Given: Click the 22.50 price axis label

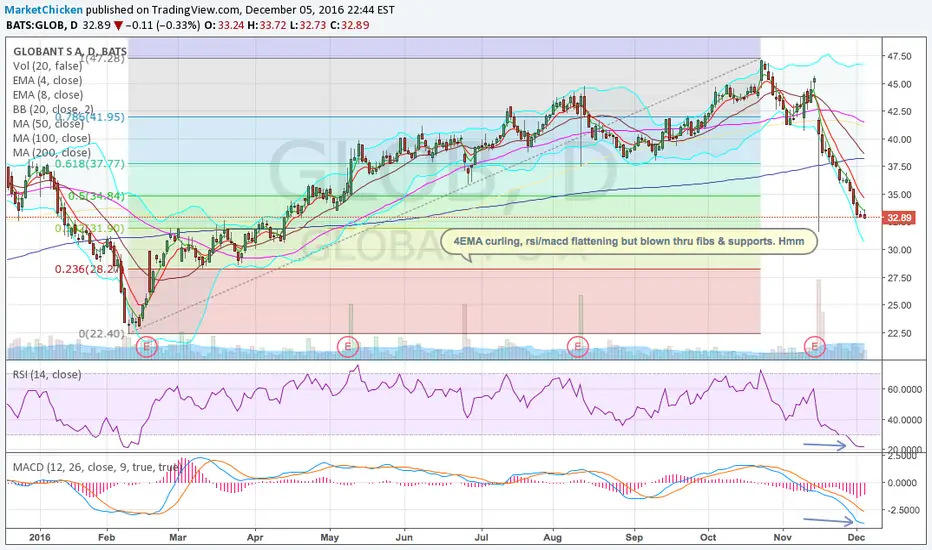Looking at the screenshot, I should [899, 333].
